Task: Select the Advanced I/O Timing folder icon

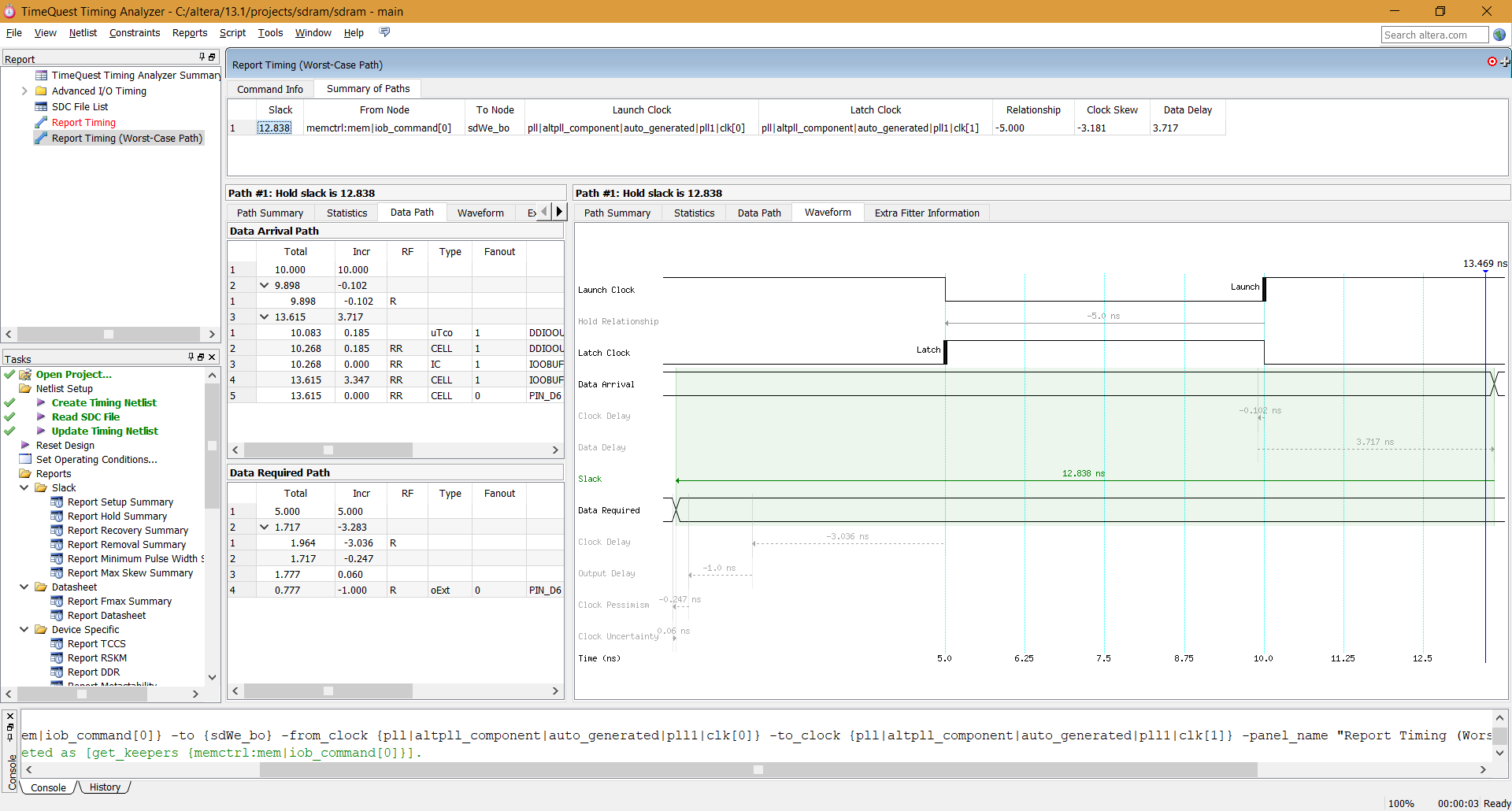Action: coord(41,91)
